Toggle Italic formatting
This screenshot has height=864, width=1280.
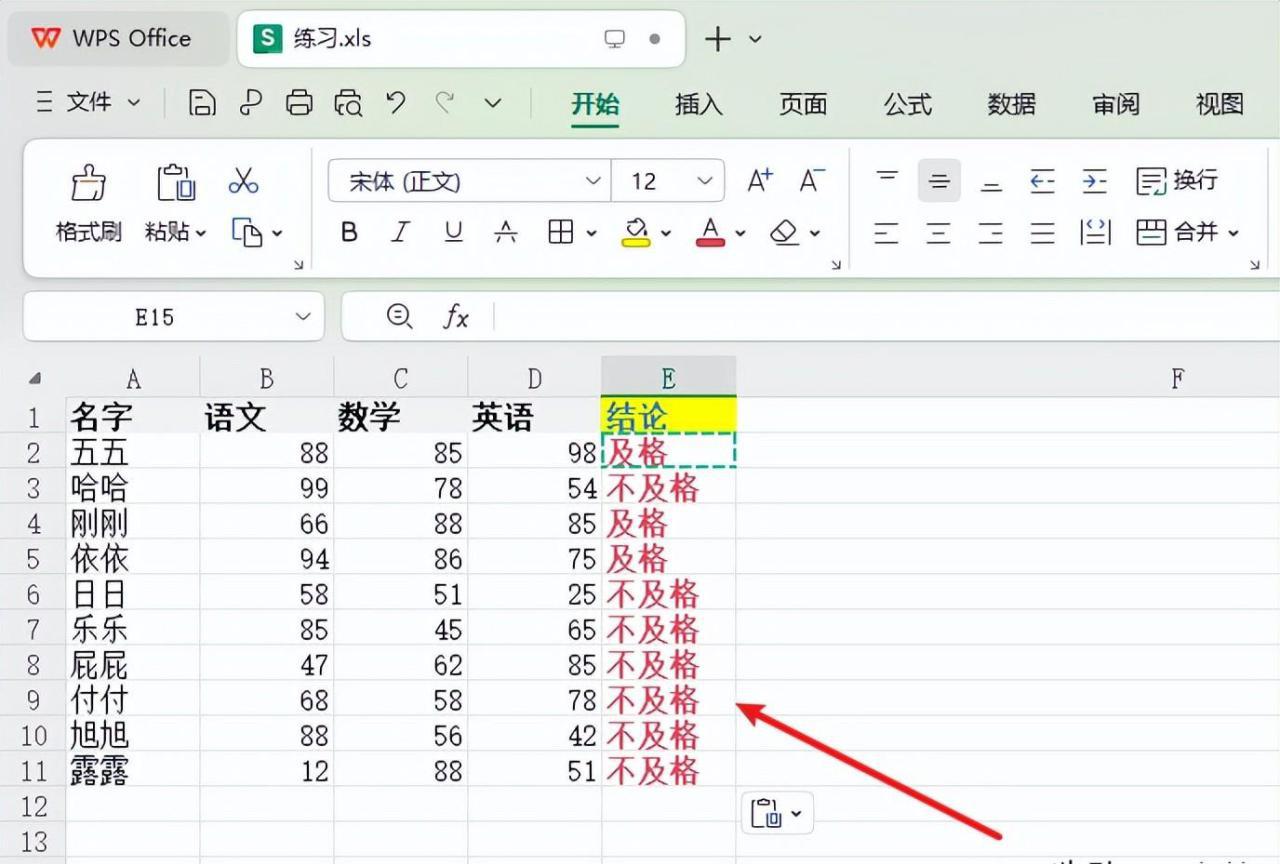(401, 233)
